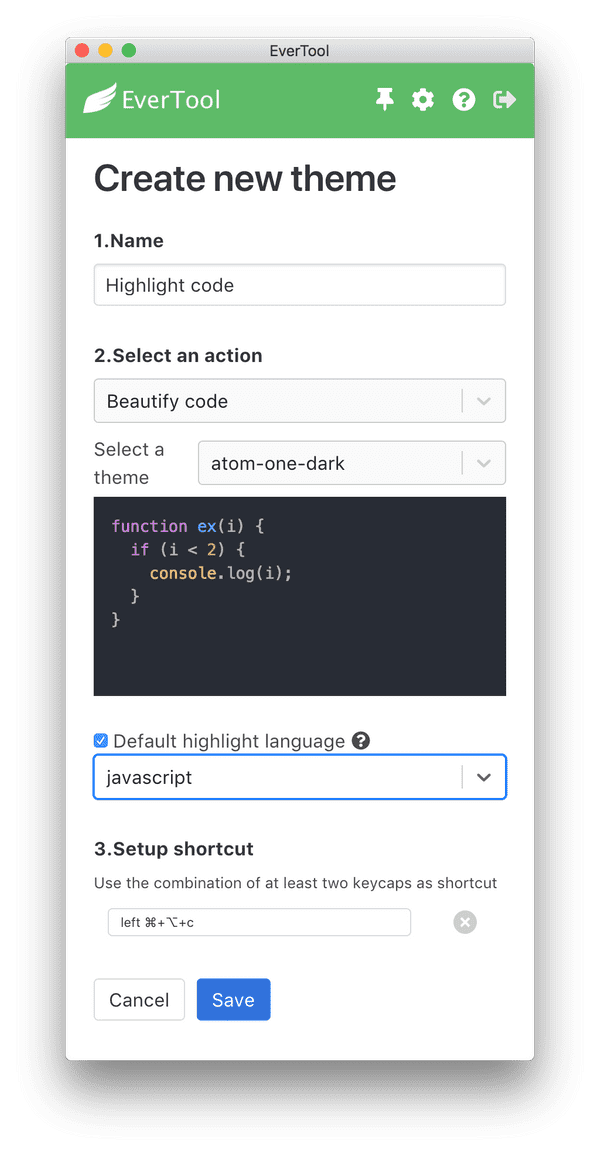Click the Default highlight language label
This screenshot has height=1154, width=600.
[229, 741]
